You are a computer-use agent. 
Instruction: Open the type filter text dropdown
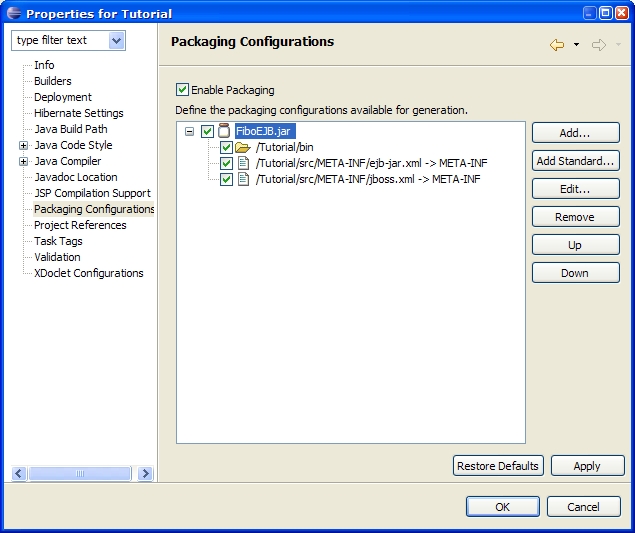[117, 40]
